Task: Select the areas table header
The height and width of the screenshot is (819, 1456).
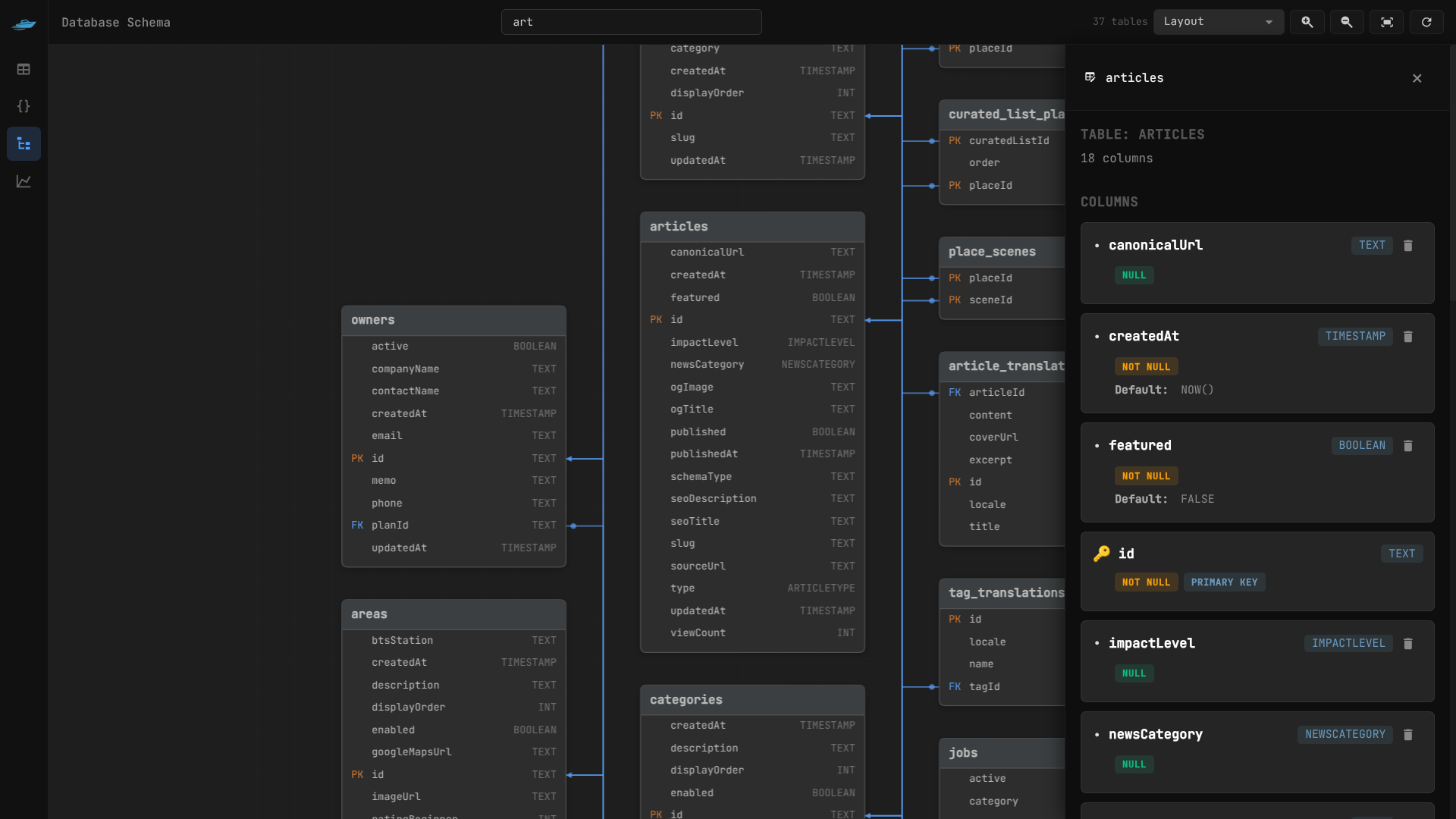Action: pos(453,614)
